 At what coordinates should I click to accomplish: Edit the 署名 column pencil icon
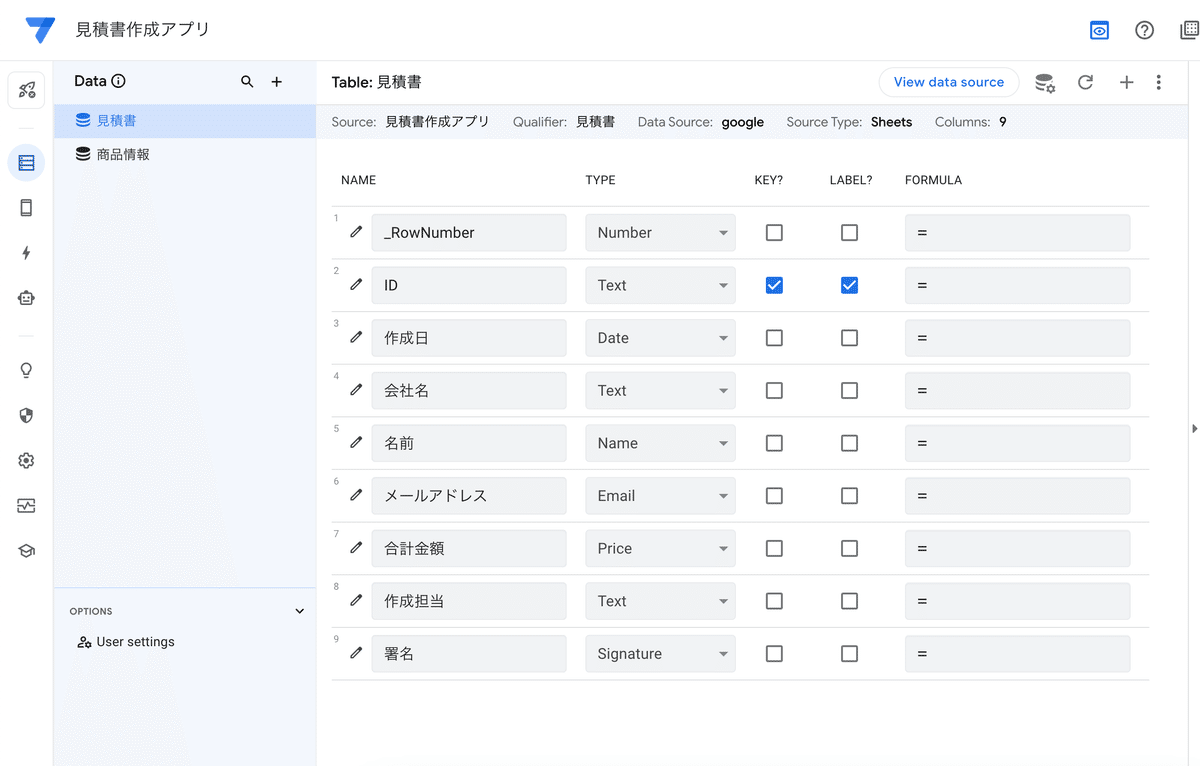[x=356, y=653]
